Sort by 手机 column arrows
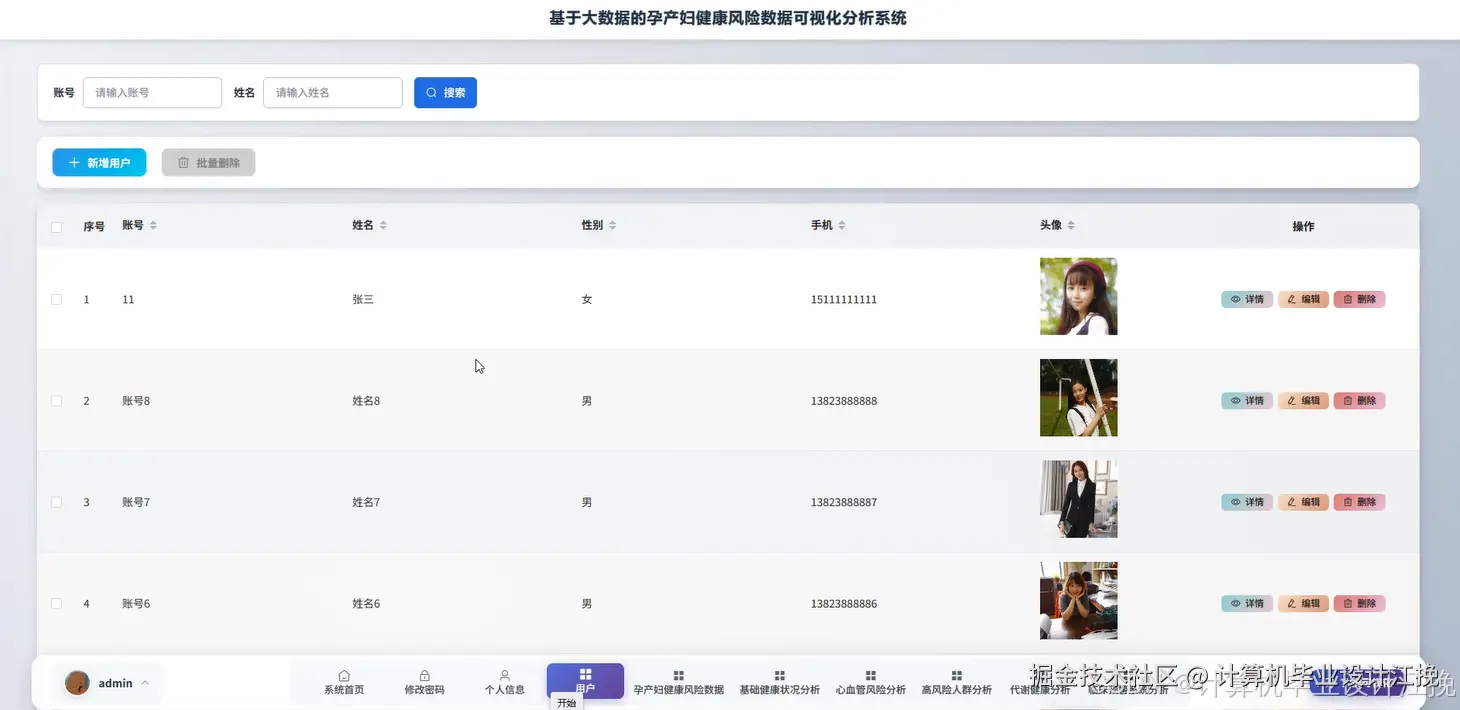Screen dimensions: 1460x710 click(842, 226)
